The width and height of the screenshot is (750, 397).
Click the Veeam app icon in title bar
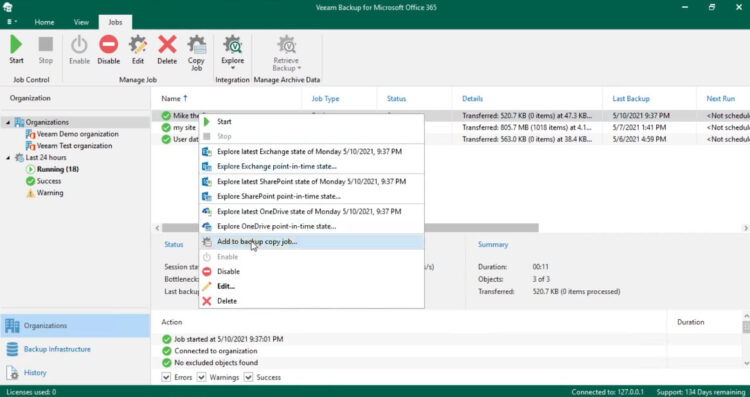point(8,7)
